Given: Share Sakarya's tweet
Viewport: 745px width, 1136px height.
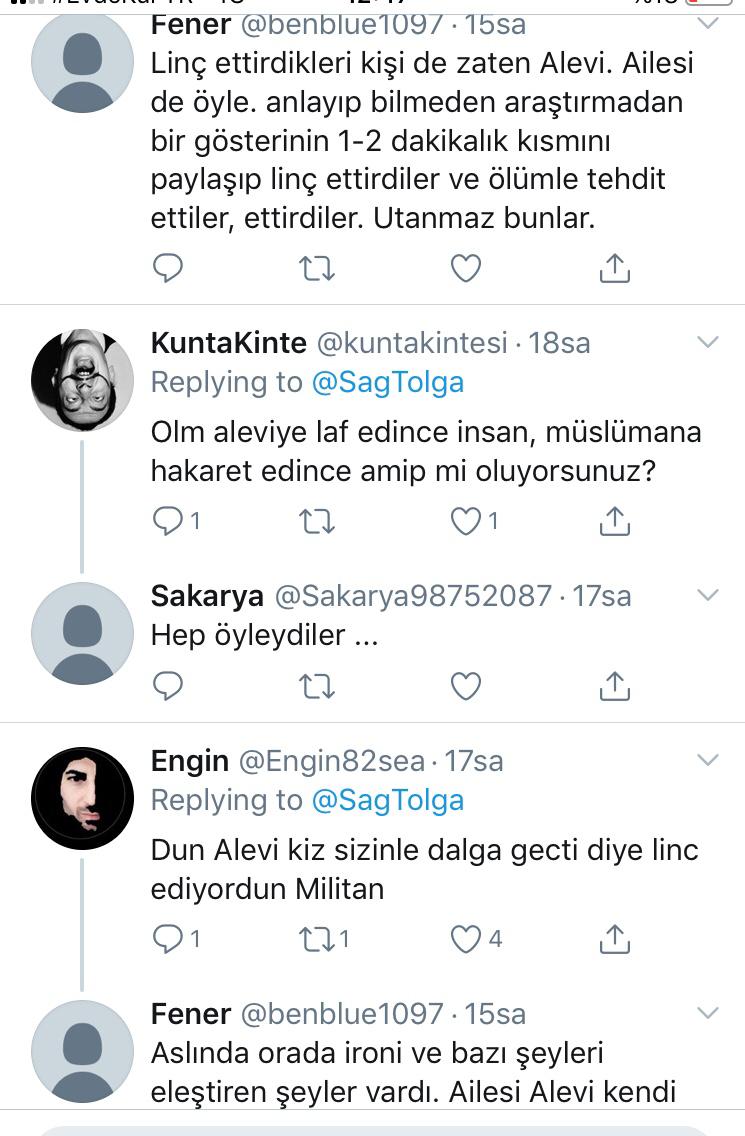Looking at the screenshot, I should pos(614,686).
